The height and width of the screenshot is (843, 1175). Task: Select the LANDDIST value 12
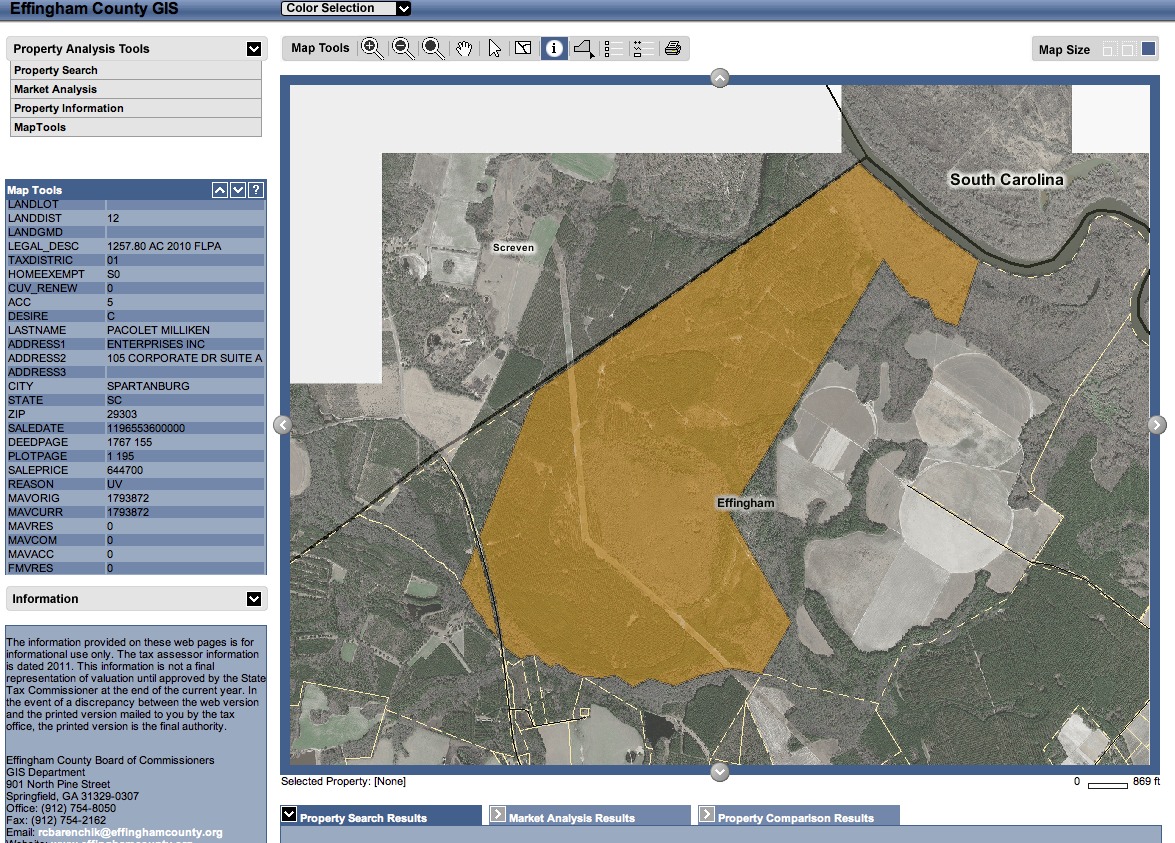[113, 219]
